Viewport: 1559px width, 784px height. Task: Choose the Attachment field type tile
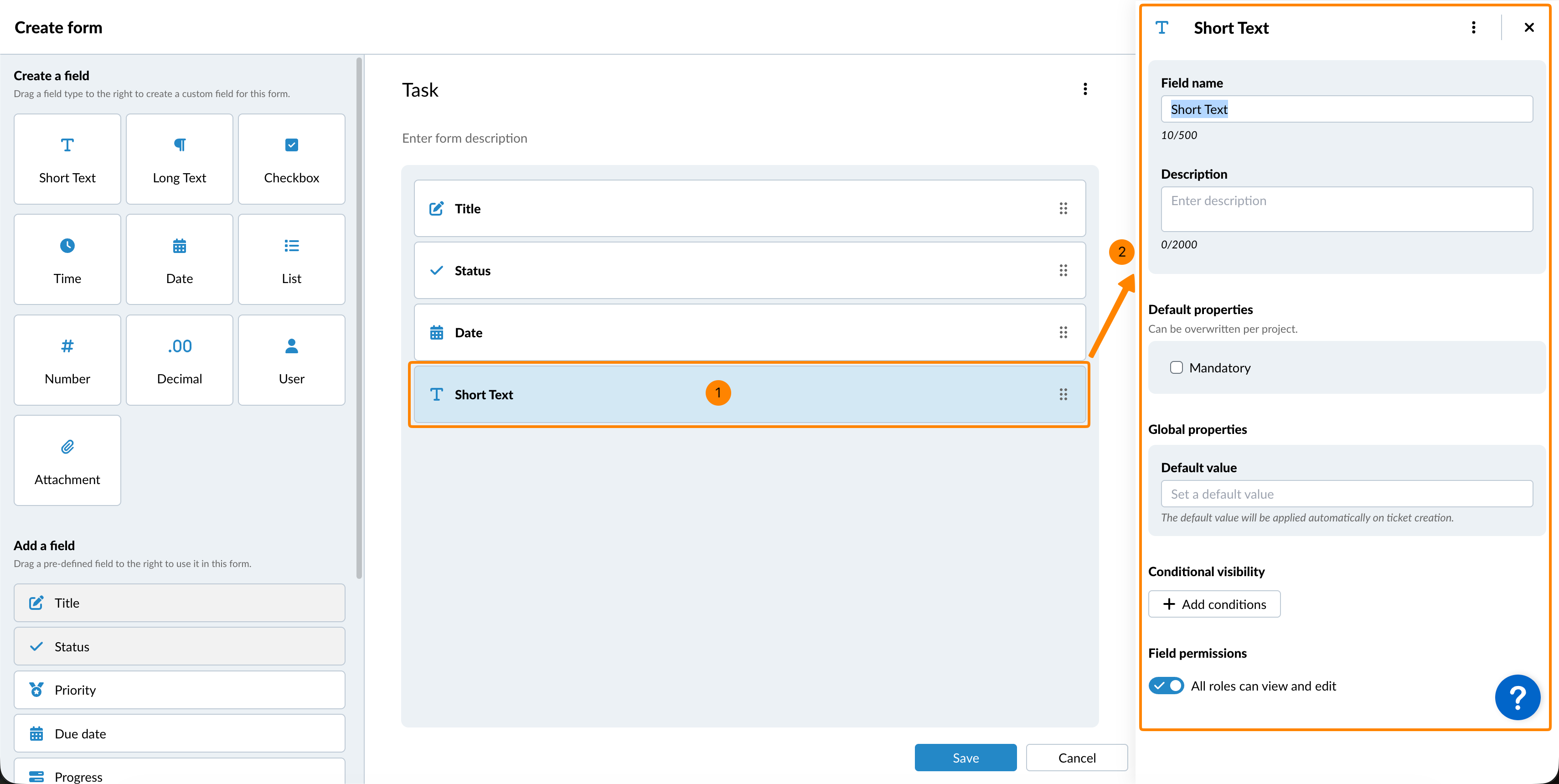point(67,460)
